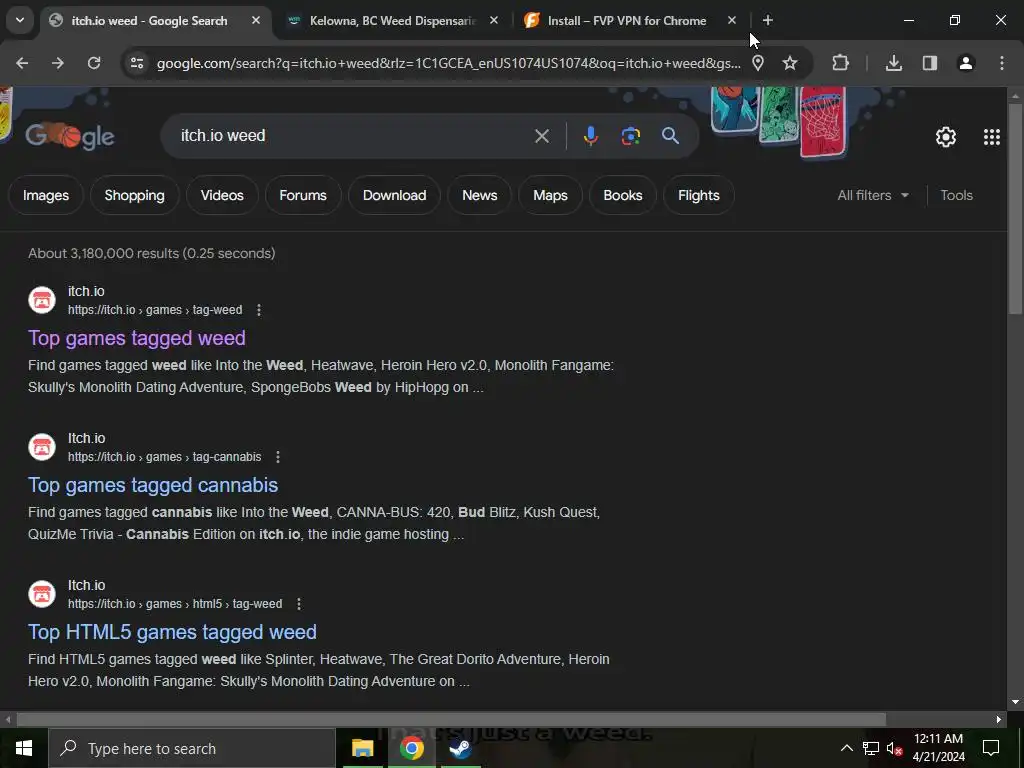Open the Chrome profile icon

pos(966,63)
